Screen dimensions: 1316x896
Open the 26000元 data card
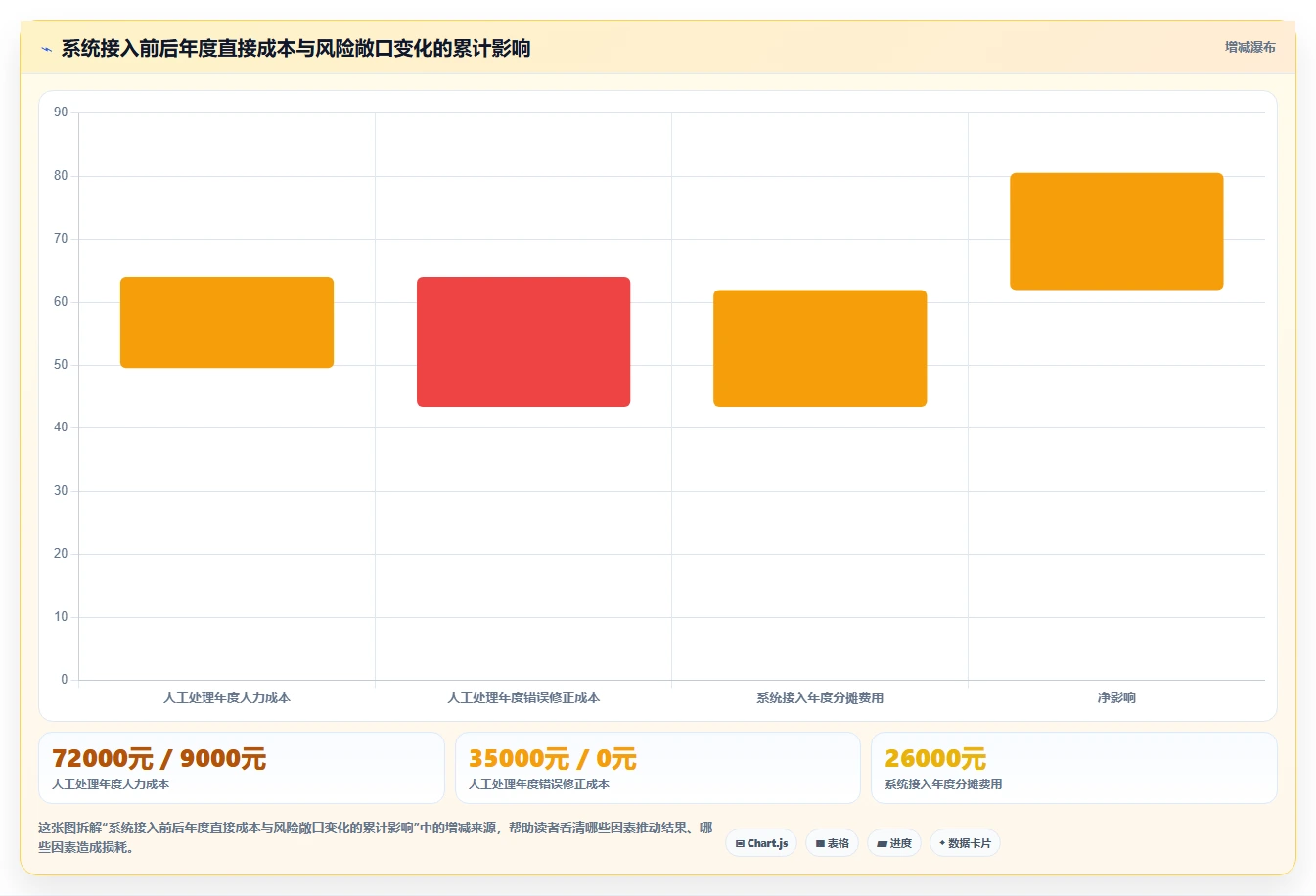pos(1074,768)
